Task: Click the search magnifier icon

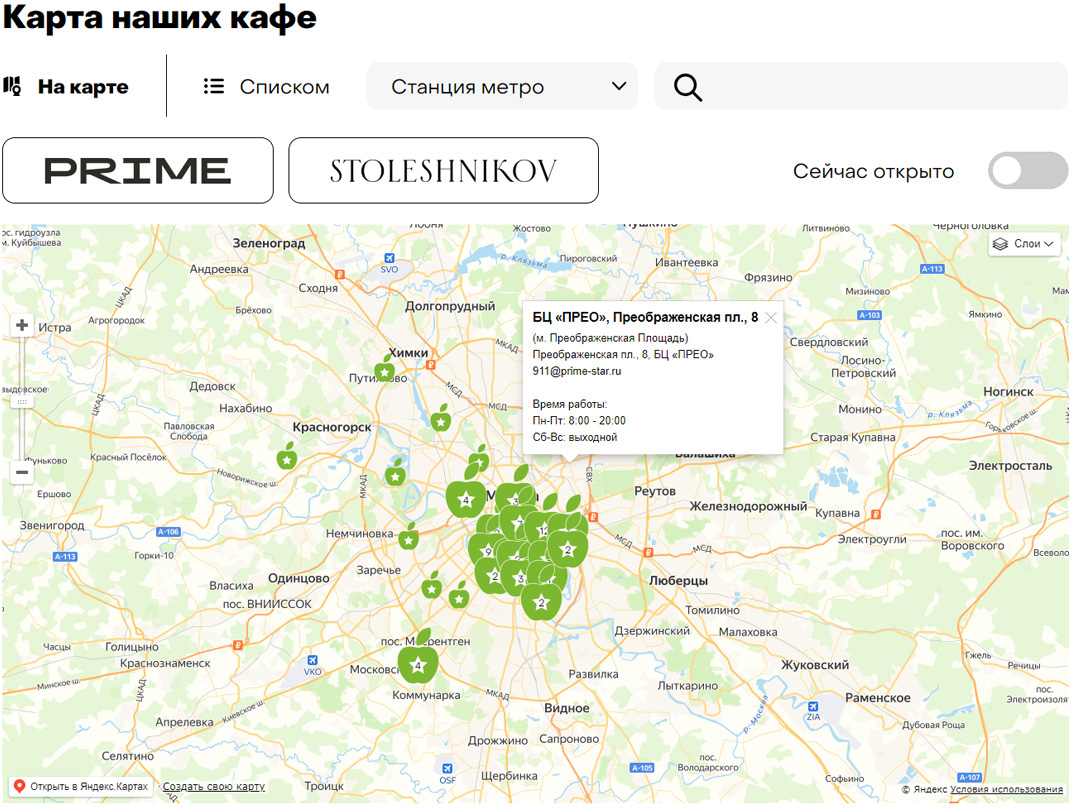Action: [x=688, y=87]
